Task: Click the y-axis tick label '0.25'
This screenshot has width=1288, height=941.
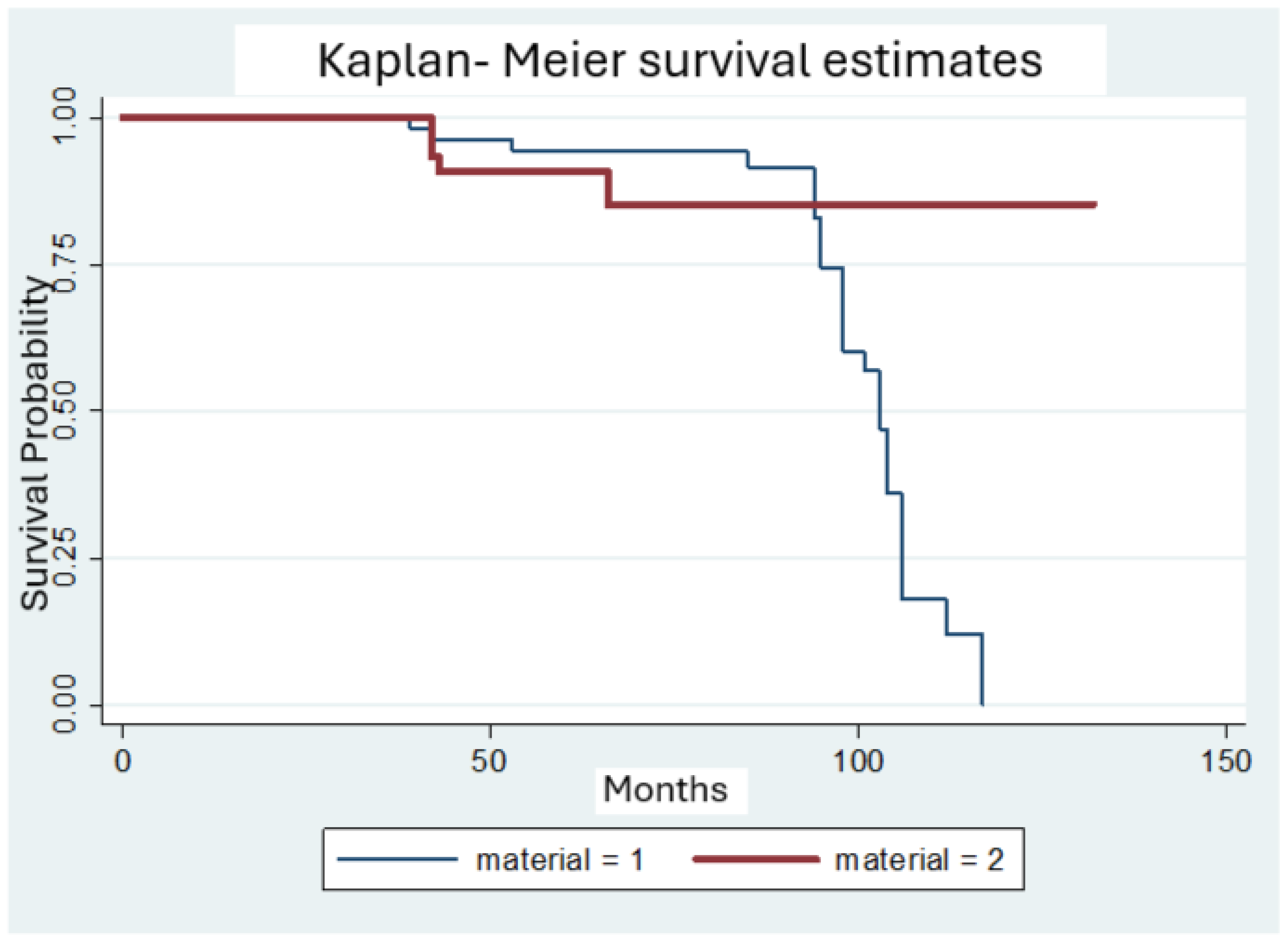Action: click(64, 557)
